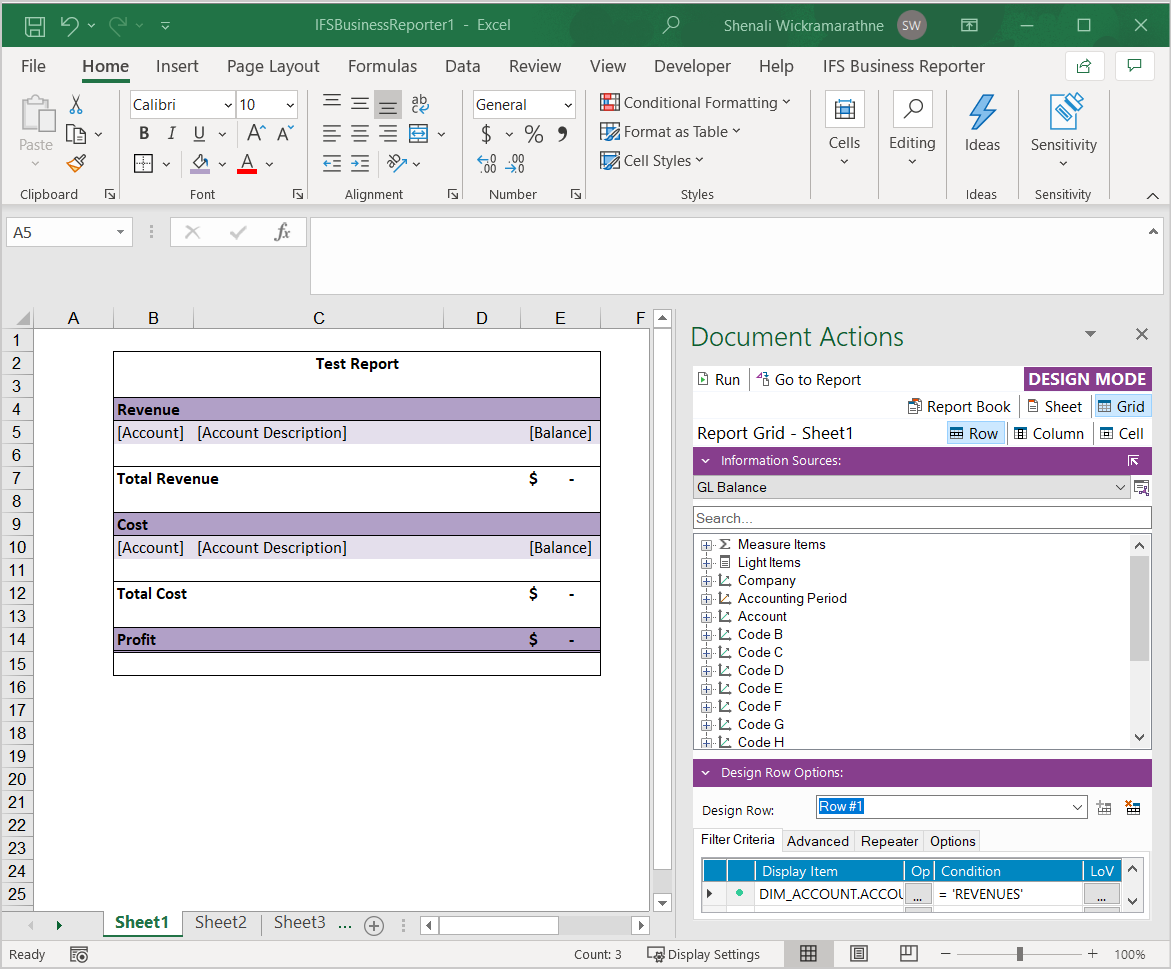Open the Insert ribbon tab
The width and height of the screenshot is (1171, 969).
pyautogui.click(x=177, y=66)
